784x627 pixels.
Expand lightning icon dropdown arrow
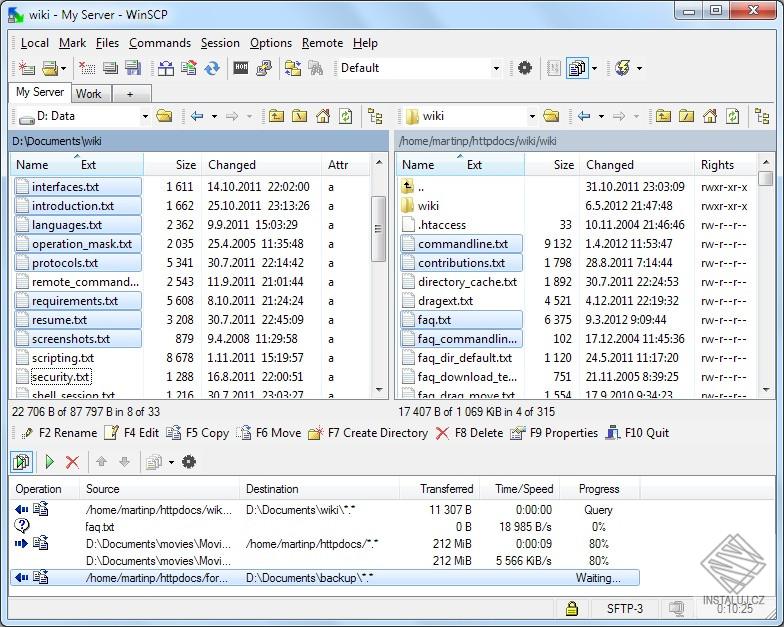[639, 68]
